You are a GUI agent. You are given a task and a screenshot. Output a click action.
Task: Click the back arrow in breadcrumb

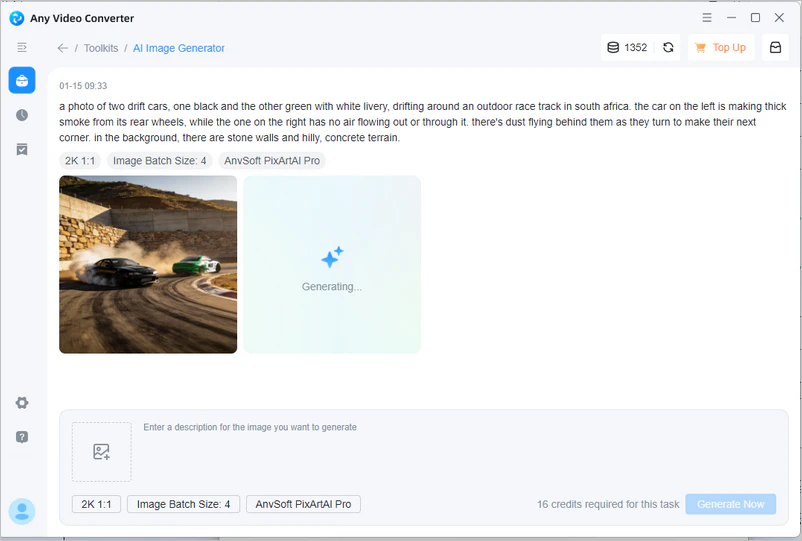coord(63,48)
